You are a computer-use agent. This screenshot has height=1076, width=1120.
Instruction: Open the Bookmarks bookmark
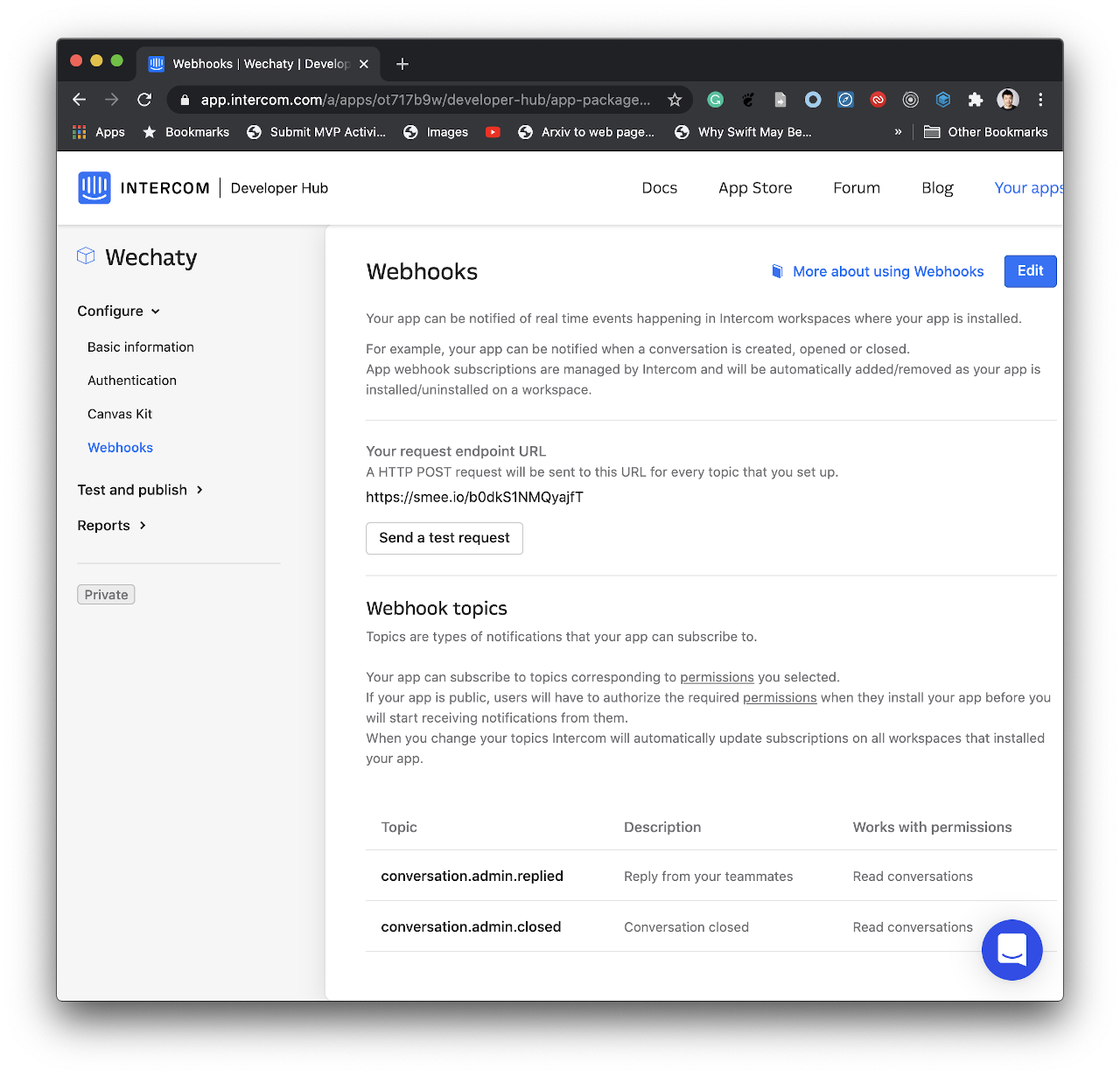pos(185,132)
